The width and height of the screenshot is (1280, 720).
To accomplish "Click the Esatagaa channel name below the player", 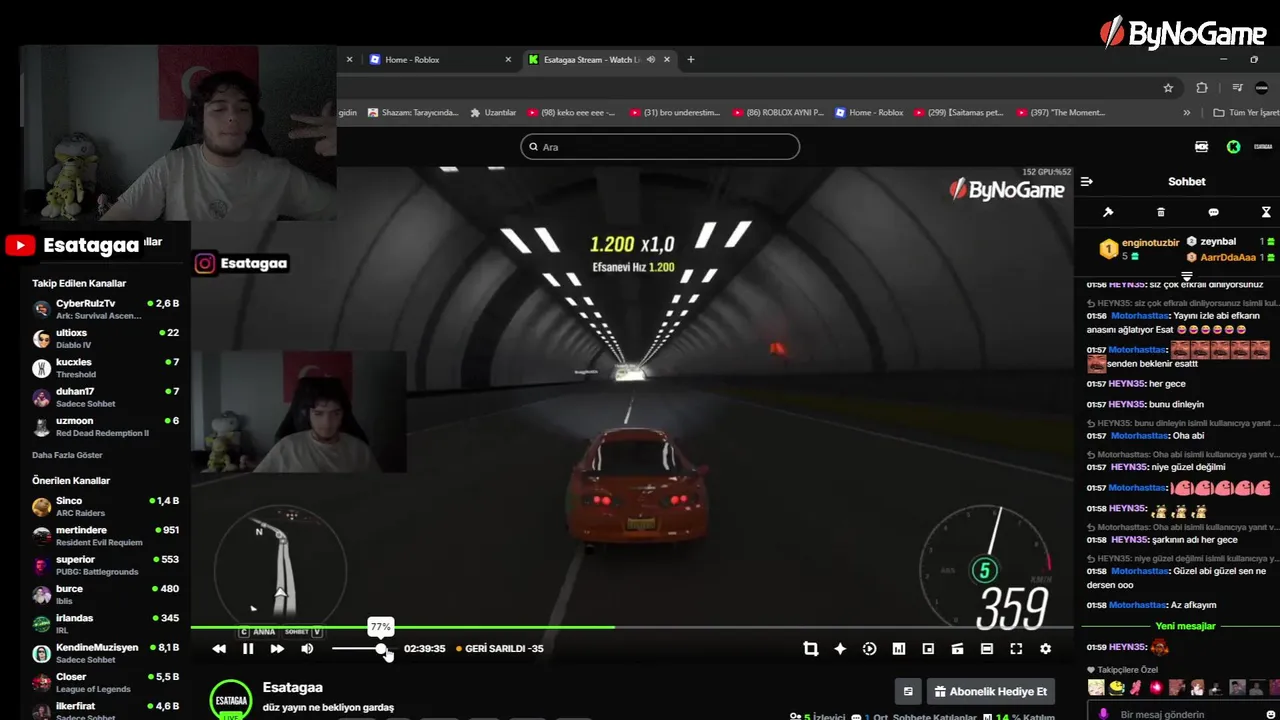I will [292, 688].
